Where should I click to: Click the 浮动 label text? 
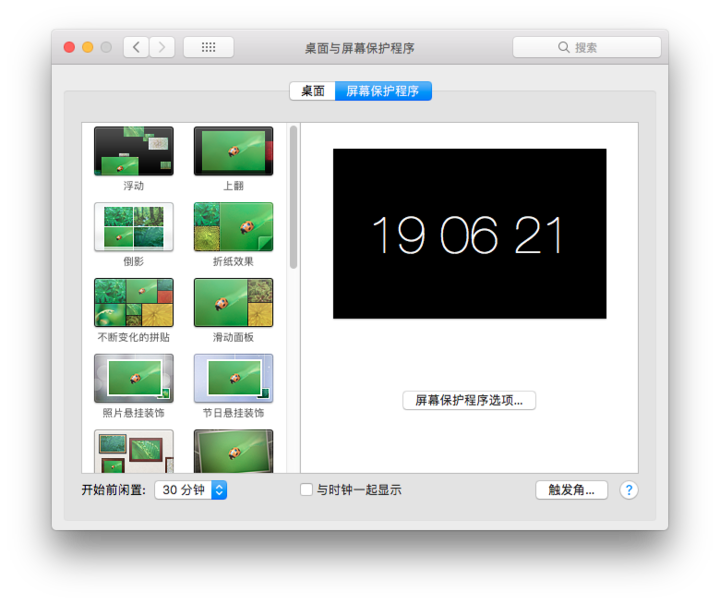134,186
